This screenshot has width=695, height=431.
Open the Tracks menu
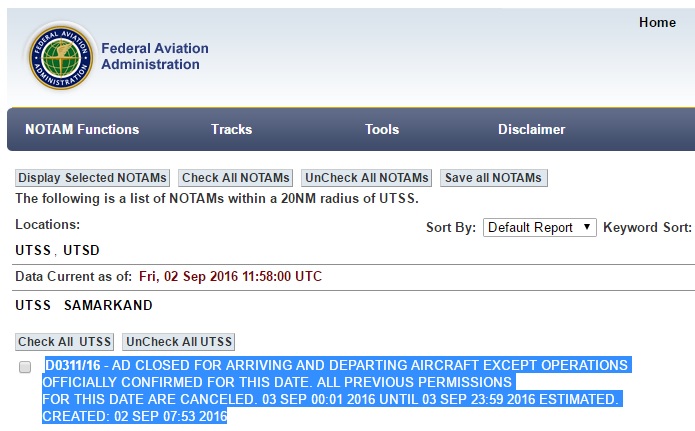pos(231,129)
